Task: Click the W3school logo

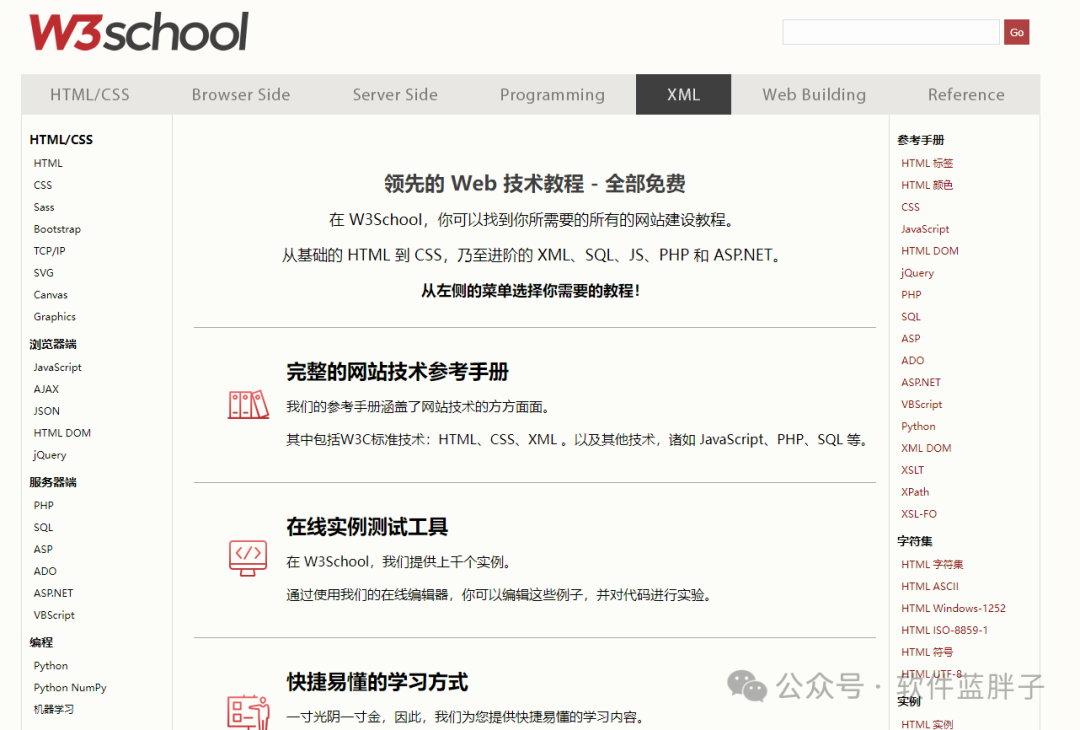Action: click(138, 32)
